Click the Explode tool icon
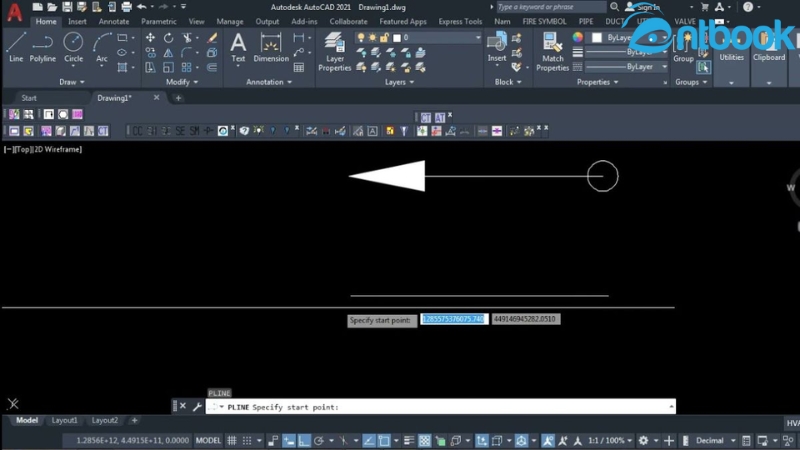Viewport: 800px width, 450px height. tap(212, 53)
